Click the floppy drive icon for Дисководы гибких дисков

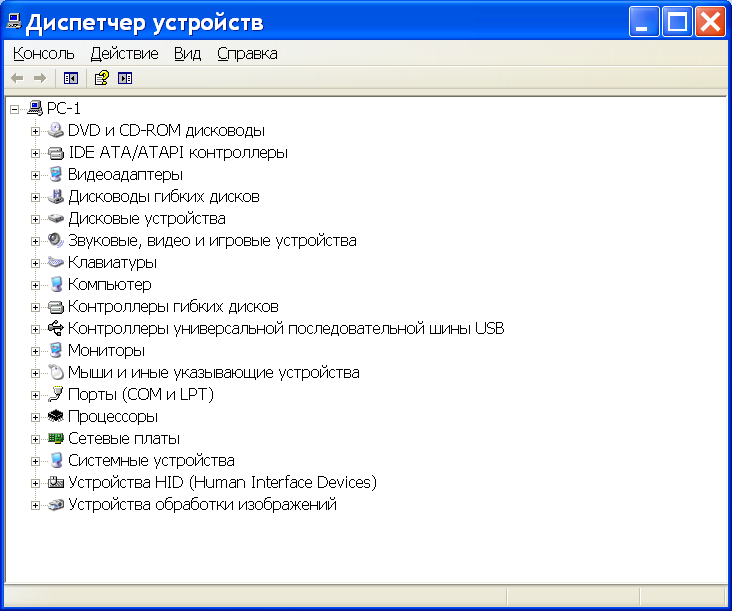coord(56,197)
